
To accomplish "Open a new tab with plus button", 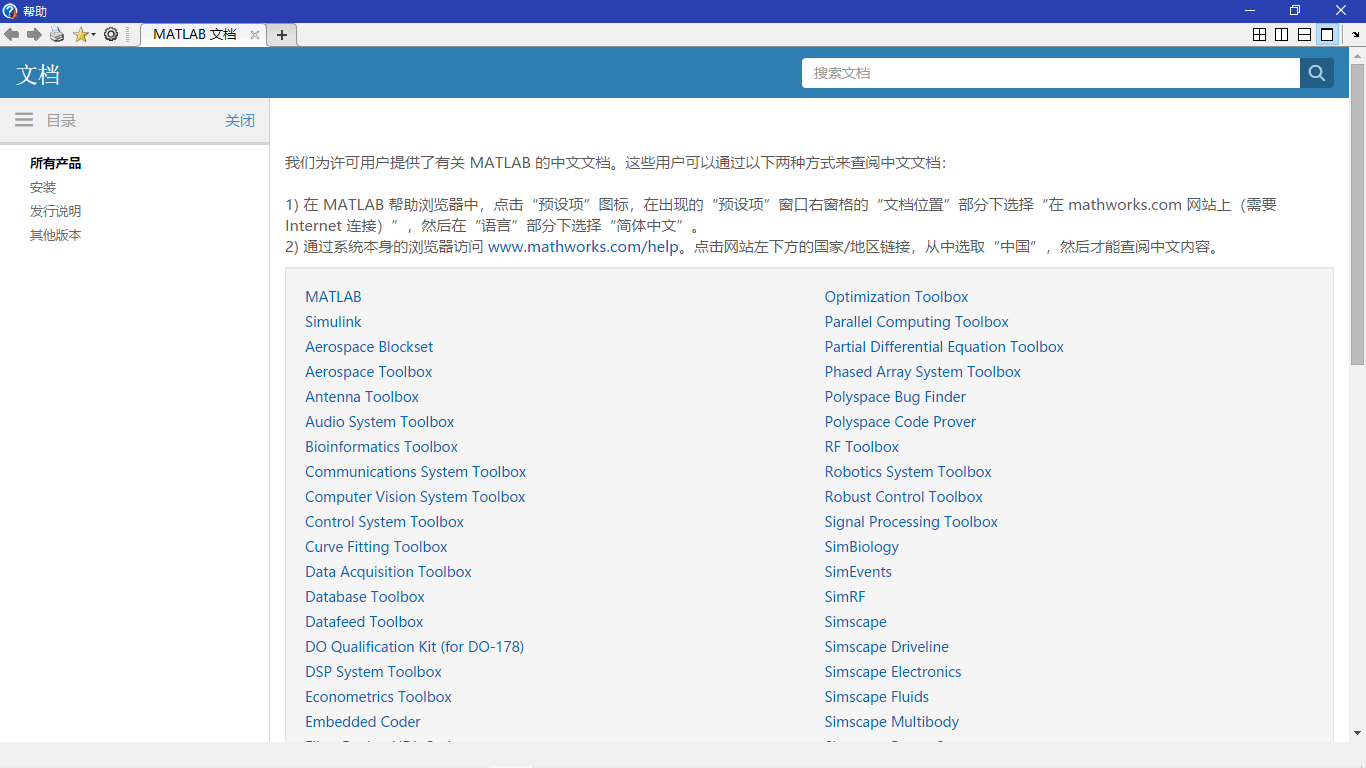I will tap(282, 35).
